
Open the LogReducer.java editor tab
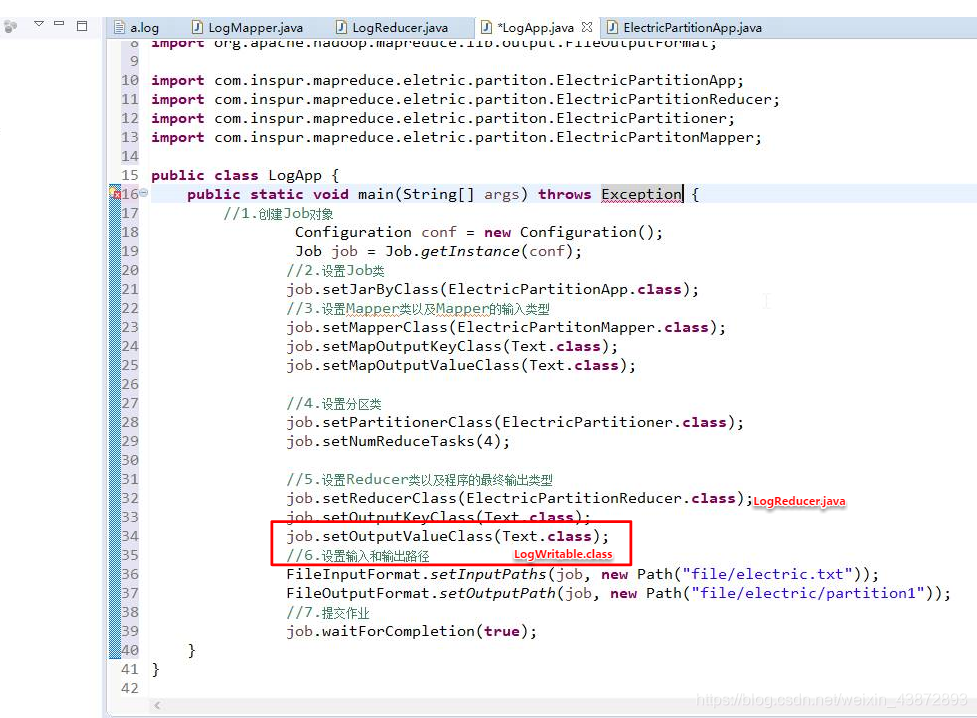(x=393, y=27)
